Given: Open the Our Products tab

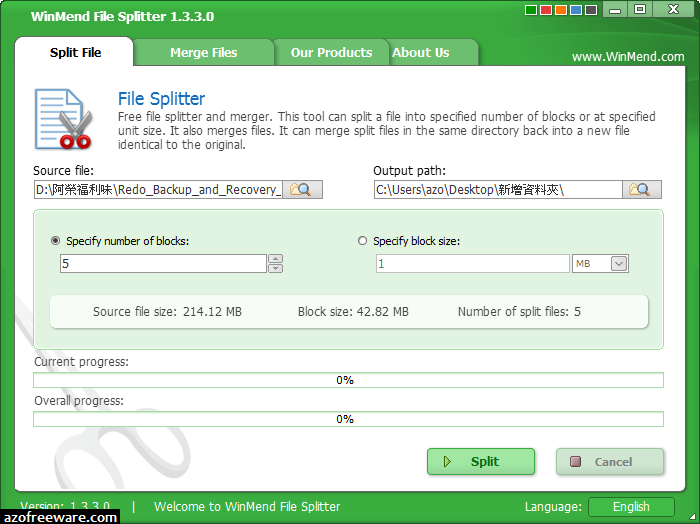Looking at the screenshot, I should click(x=331, y=53).
